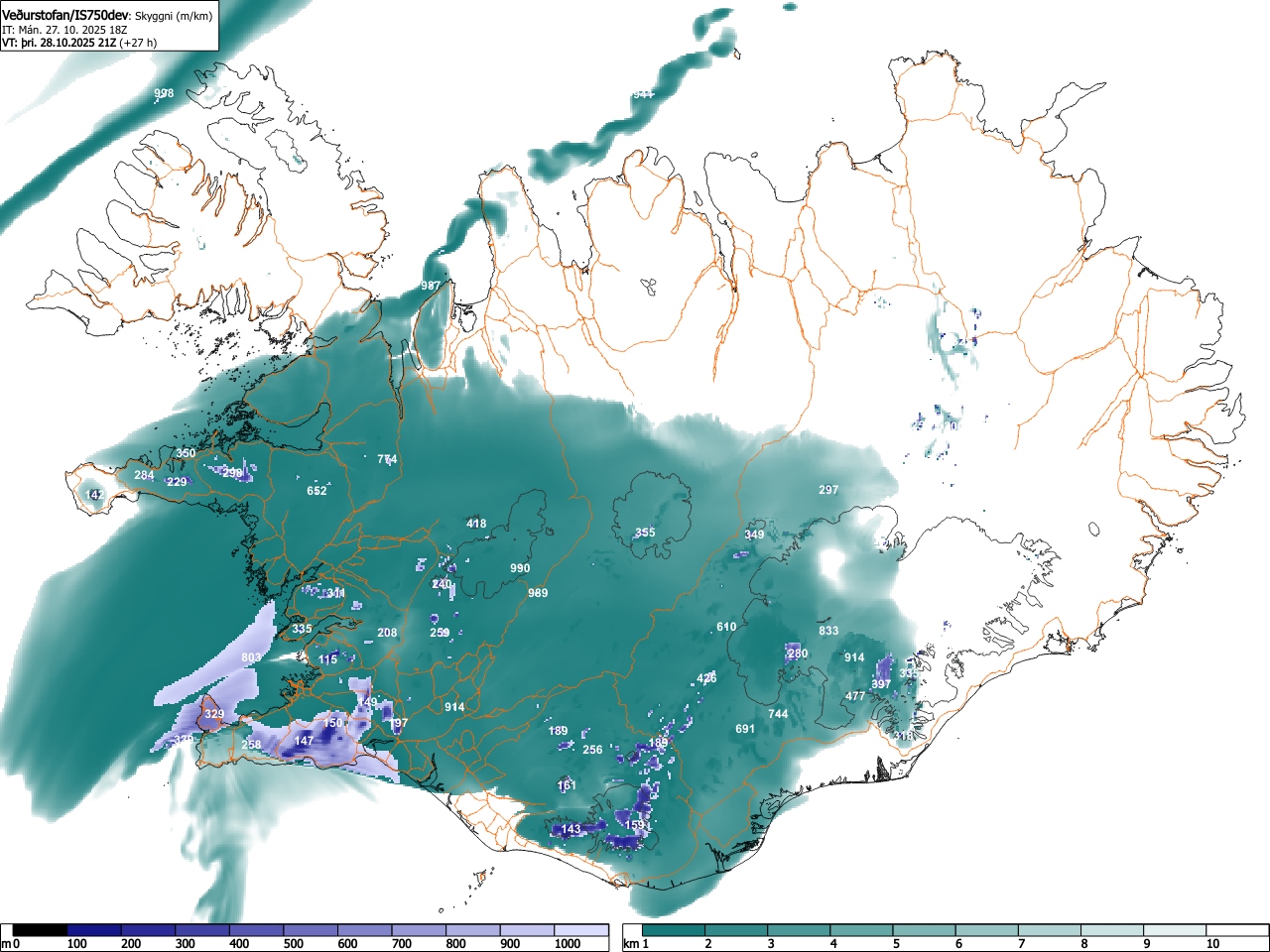Image resolution: width=1270 pixels, height=952 pixels.
Task: Click the visibility value 998 on map
Action: pos(164,94)
